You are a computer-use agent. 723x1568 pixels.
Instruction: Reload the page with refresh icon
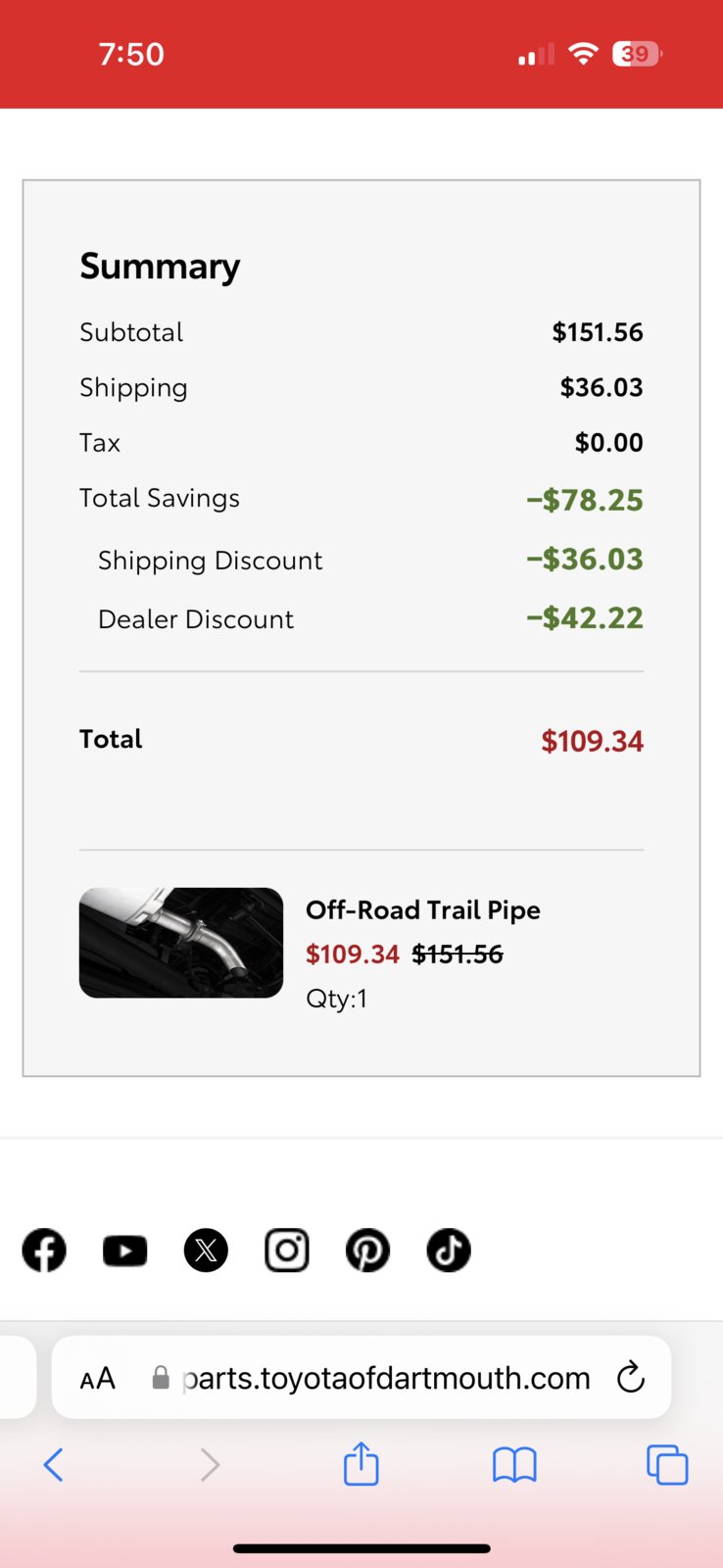click(631, 1377)
